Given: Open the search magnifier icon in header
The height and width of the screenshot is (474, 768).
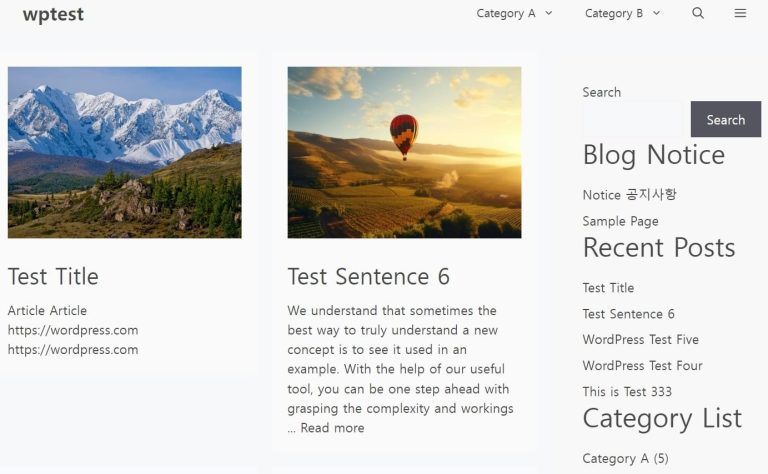Looking at the screenshot, I should click(698, 13).
